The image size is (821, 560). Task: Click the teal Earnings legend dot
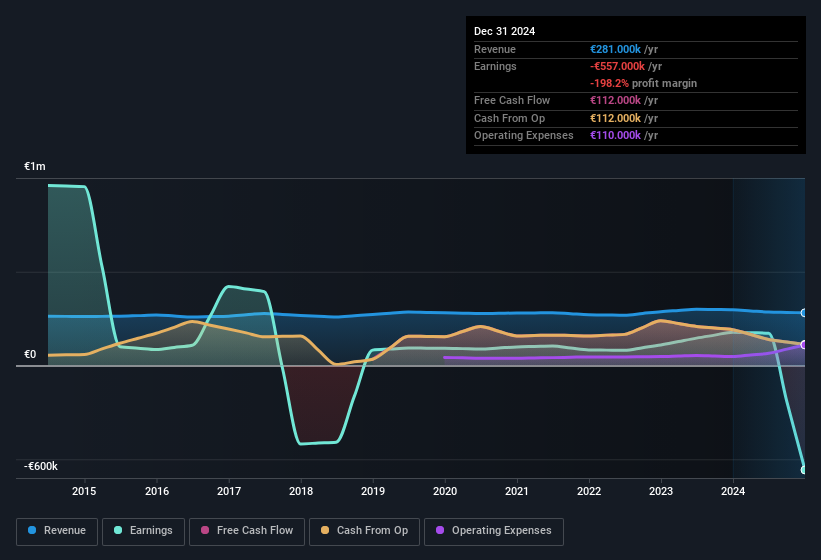point(119,531)
